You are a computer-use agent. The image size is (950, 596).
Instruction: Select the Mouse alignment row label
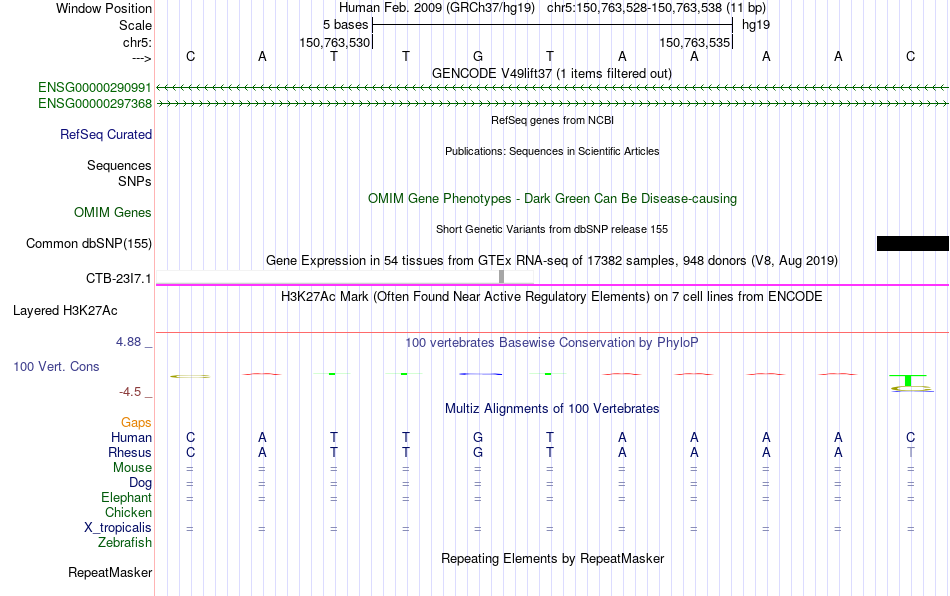[x=132, y=468]
